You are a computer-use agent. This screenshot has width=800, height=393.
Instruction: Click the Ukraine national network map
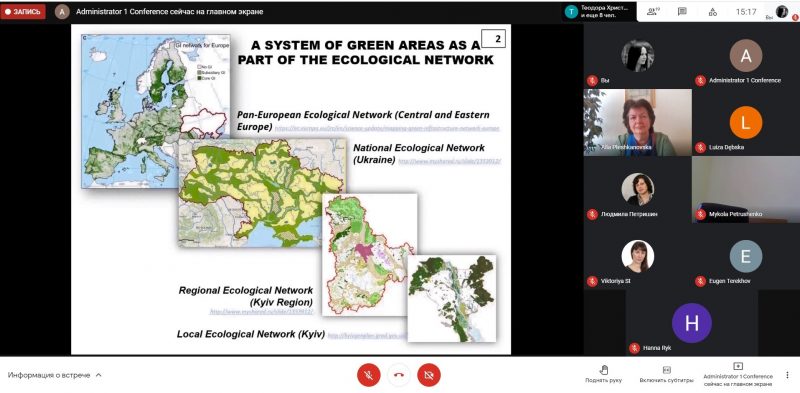click(261, 194)
